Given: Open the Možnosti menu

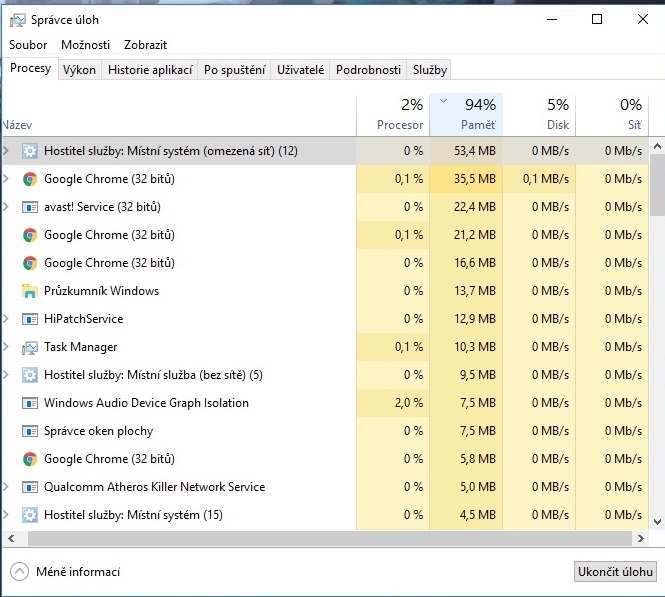Looking at the screenshot, I should (x=85, y=45).
